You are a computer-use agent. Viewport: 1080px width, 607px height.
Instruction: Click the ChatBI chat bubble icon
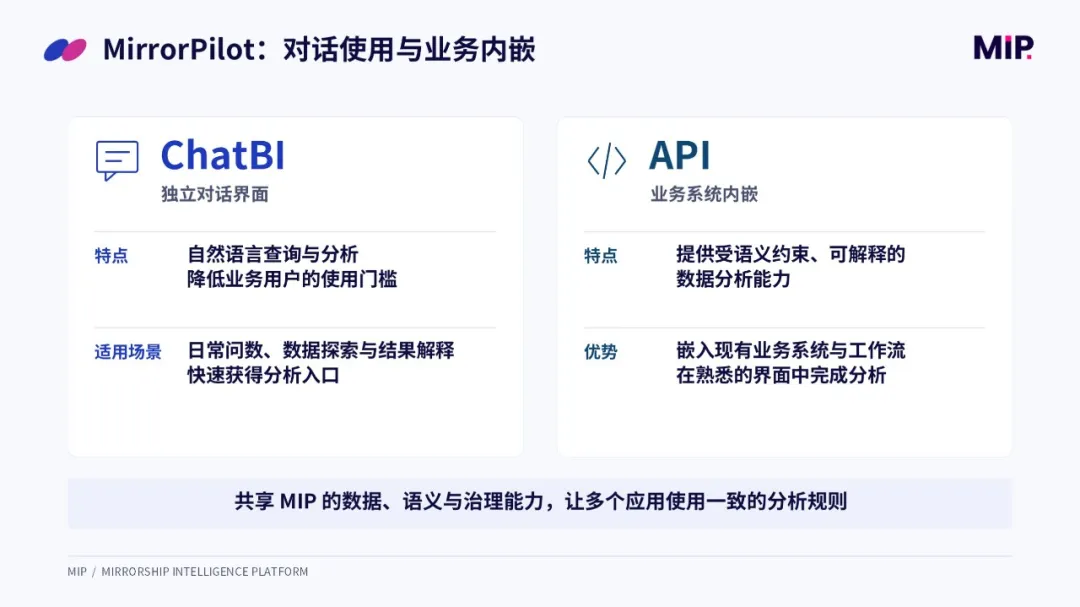(117, 161)
